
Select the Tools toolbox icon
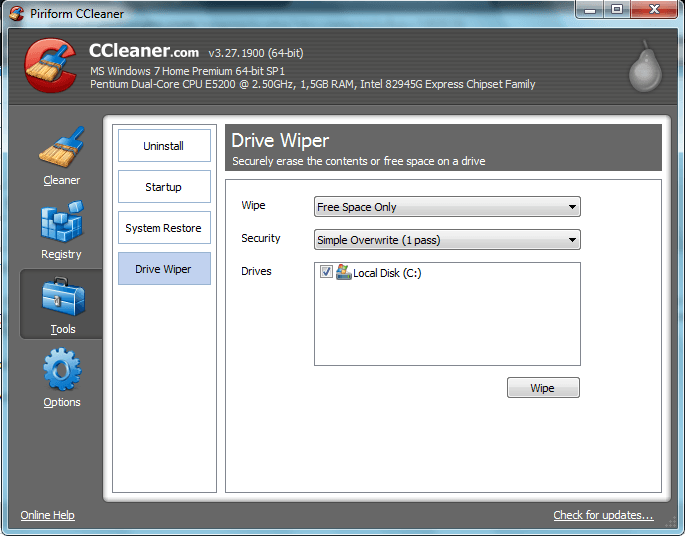pos(63,297)
